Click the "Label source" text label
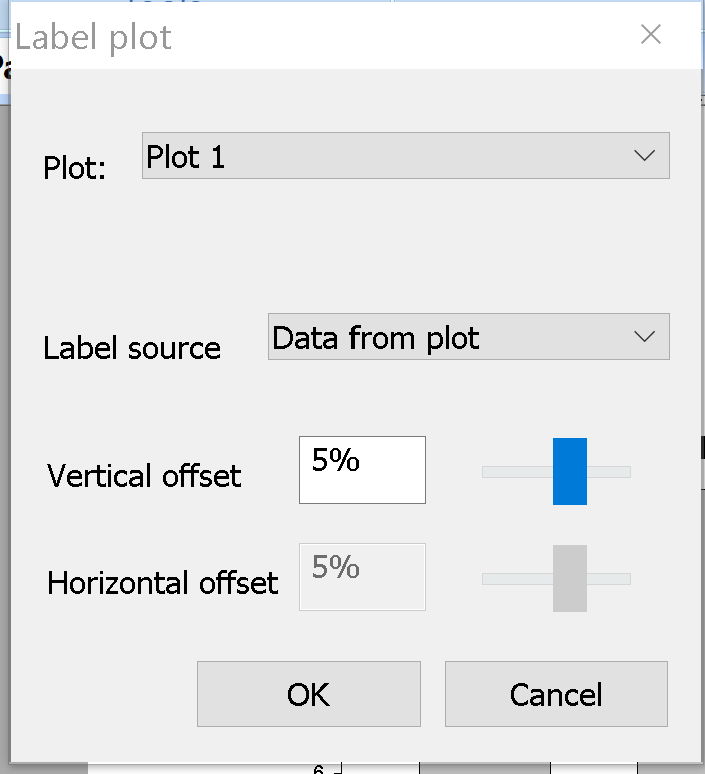 [132, 348]
